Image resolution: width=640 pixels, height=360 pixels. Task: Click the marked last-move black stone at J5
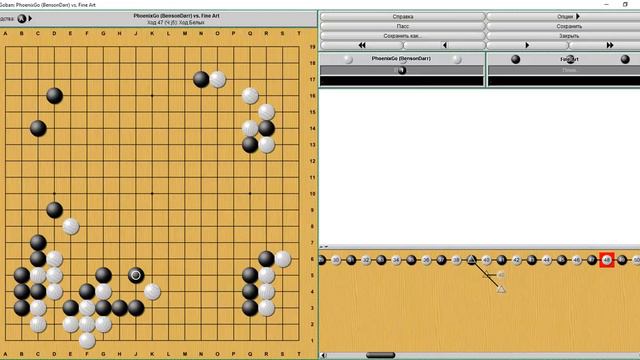pos(136,276)
